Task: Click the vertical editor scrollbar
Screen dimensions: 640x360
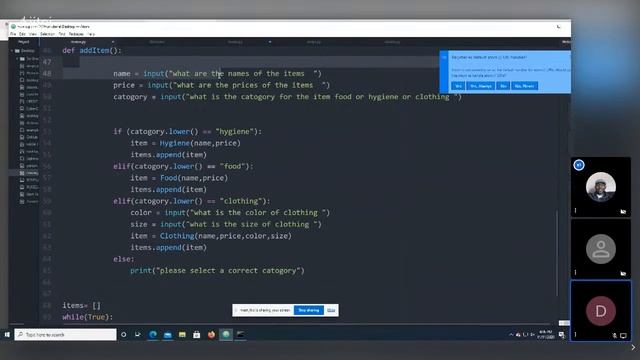Action: click(557, 253)
